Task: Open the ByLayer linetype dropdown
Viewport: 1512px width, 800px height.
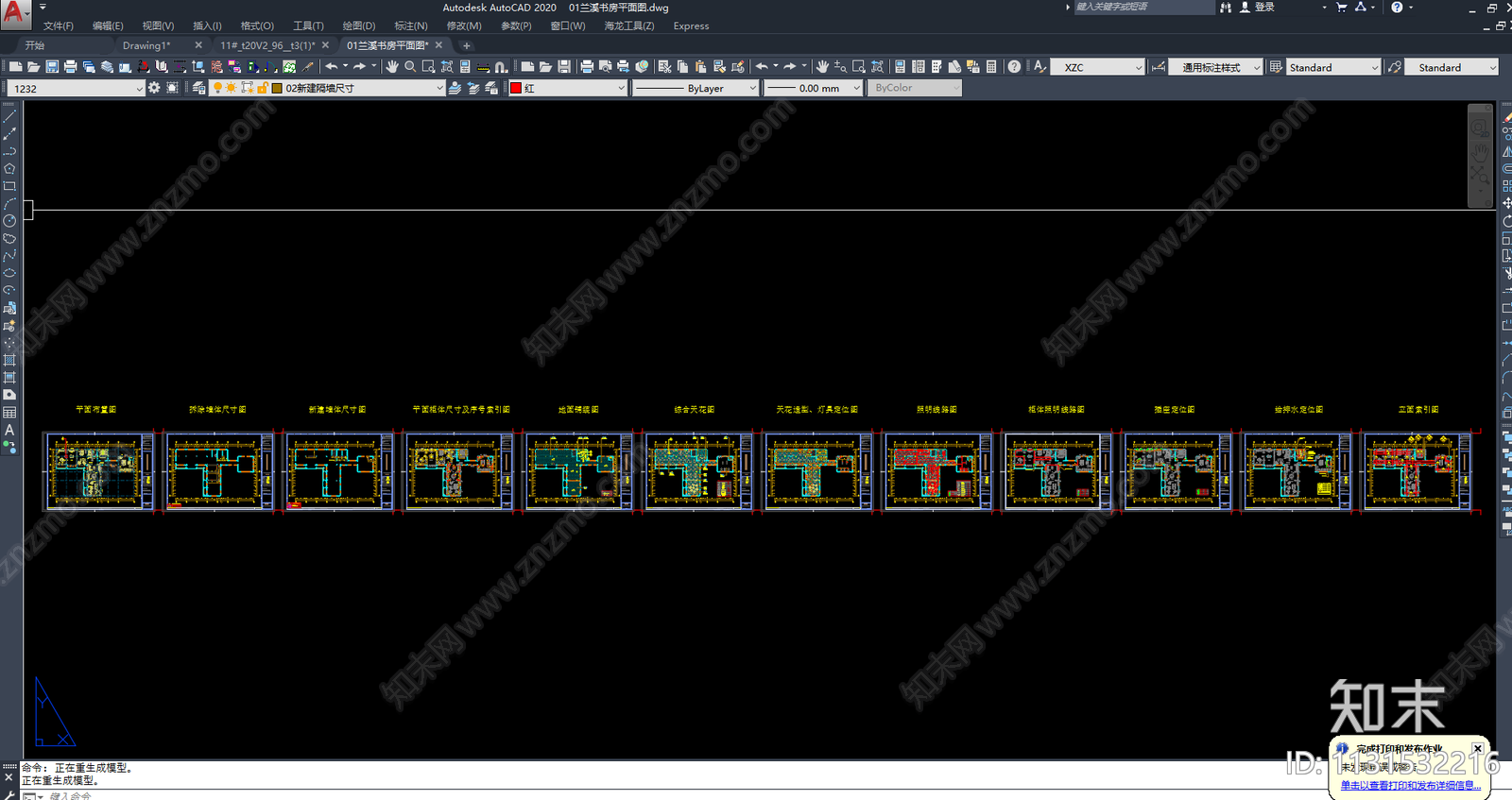Action: pos(696,89)
